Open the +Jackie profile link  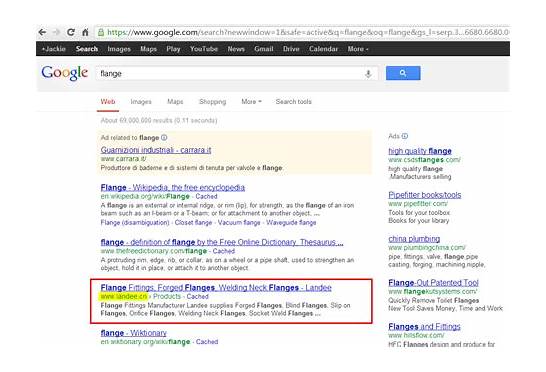[x=54, y=49]
